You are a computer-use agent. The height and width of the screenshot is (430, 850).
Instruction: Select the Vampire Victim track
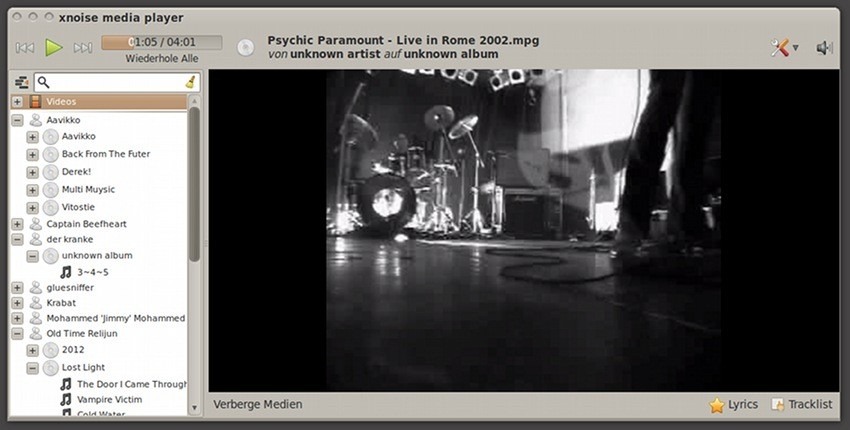pyautogui.click(x=110, y=400)
